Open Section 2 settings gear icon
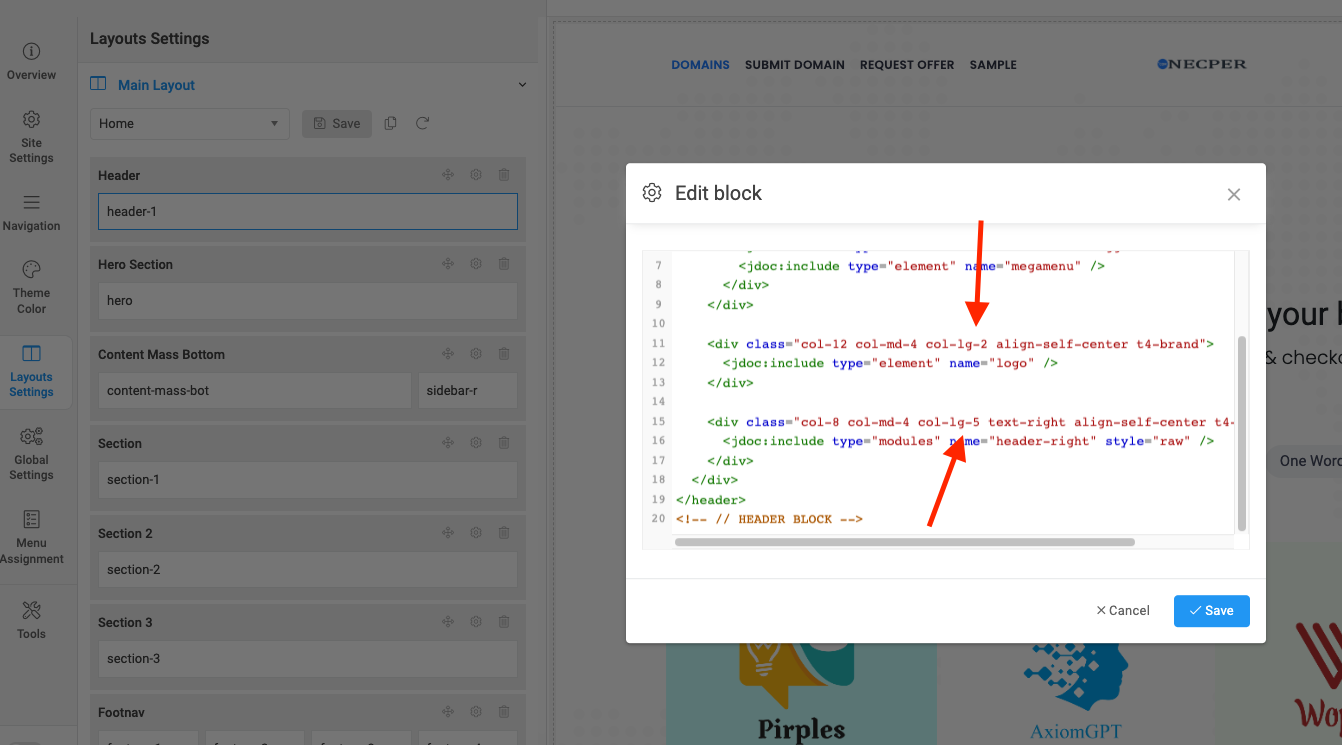Viewport: 1342px width, 745px height. pyautogui.click(x=476, y=533)
